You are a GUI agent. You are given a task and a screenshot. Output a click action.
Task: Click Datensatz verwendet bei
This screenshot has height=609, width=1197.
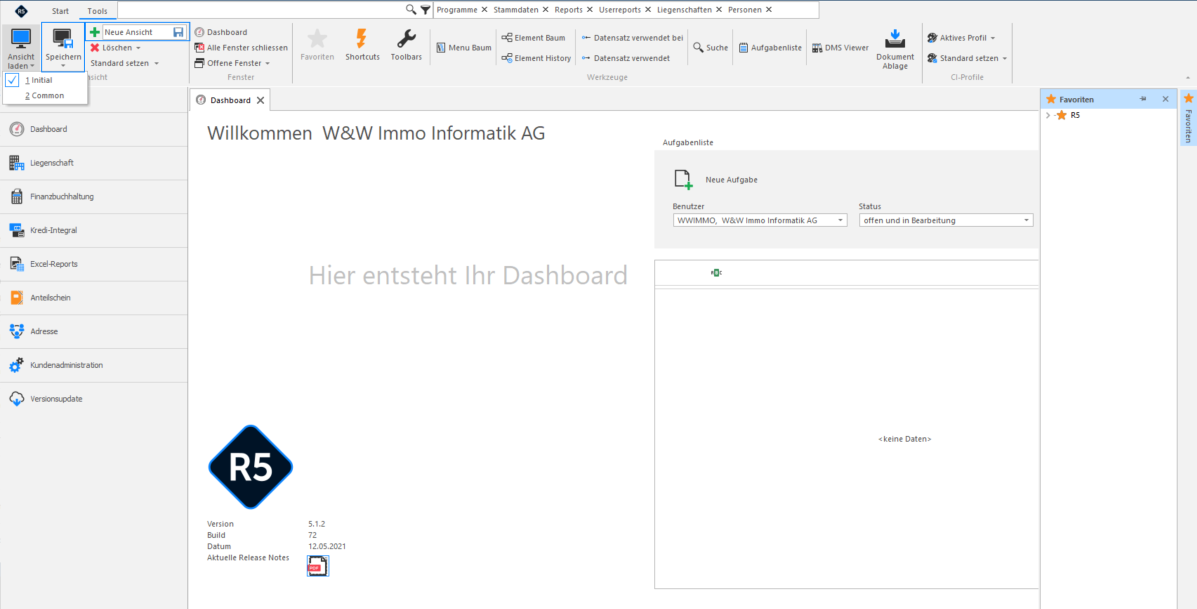632,37
